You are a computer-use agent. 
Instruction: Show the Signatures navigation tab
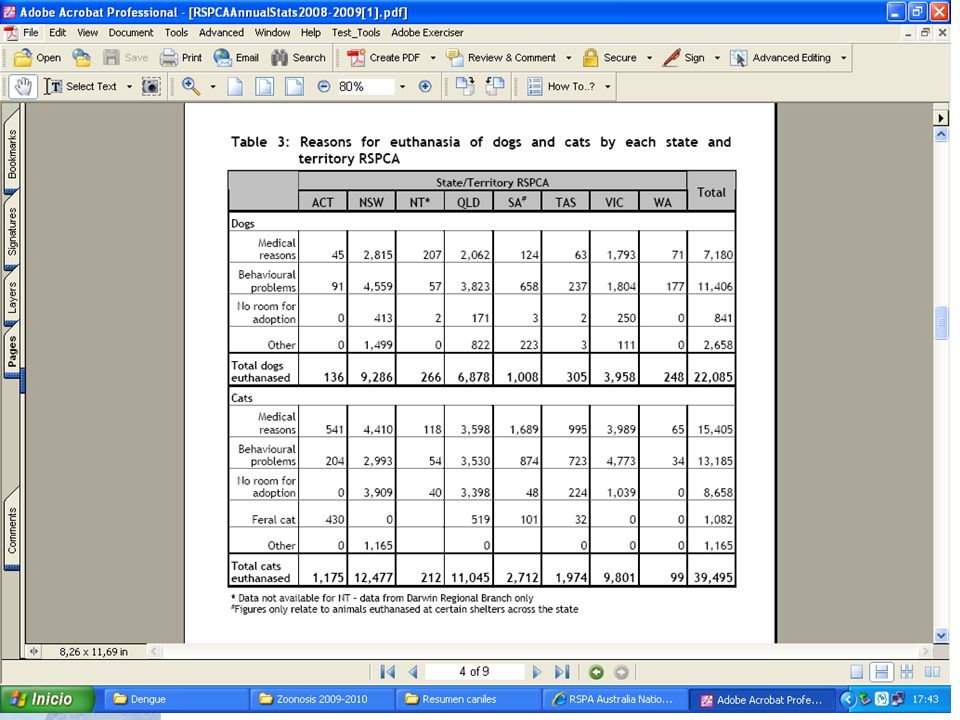click(12, 231)
